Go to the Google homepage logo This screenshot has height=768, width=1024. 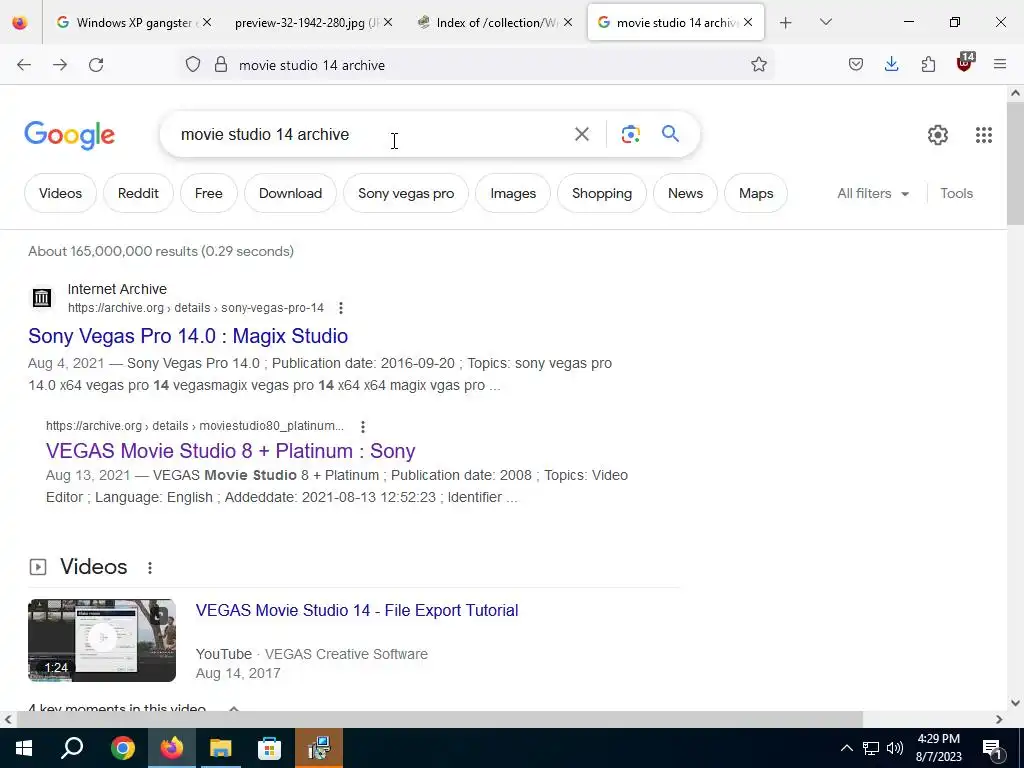tap(69, 135)
